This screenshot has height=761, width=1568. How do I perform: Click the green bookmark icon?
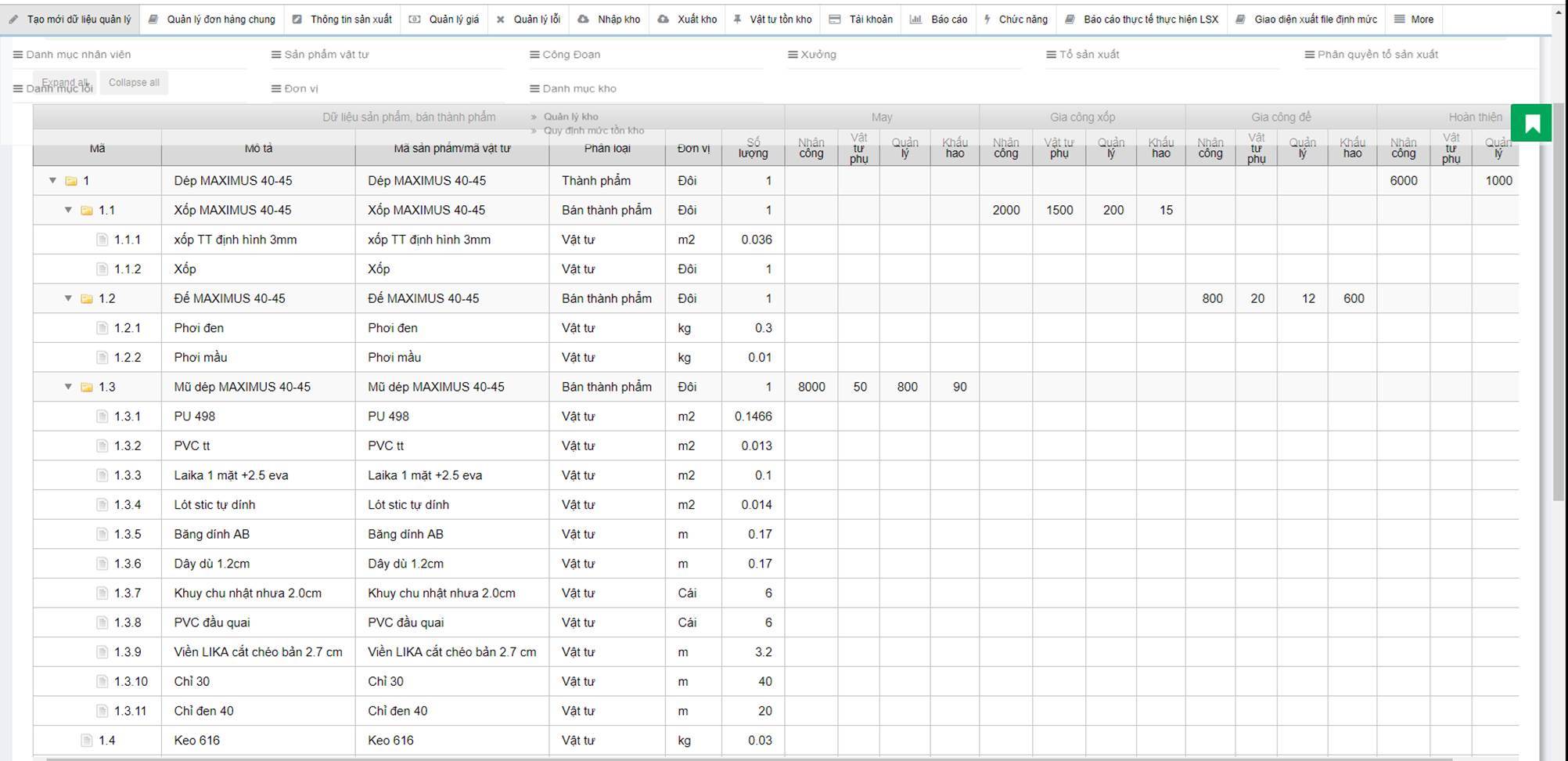(x=1531, y=124)
